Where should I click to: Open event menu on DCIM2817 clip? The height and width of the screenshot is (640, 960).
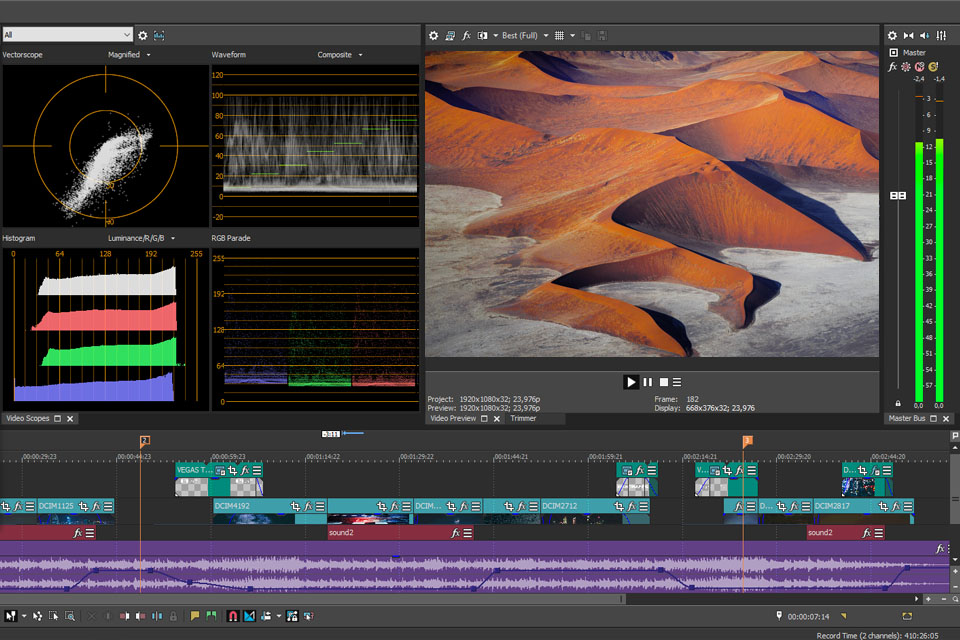click(908, 506)
